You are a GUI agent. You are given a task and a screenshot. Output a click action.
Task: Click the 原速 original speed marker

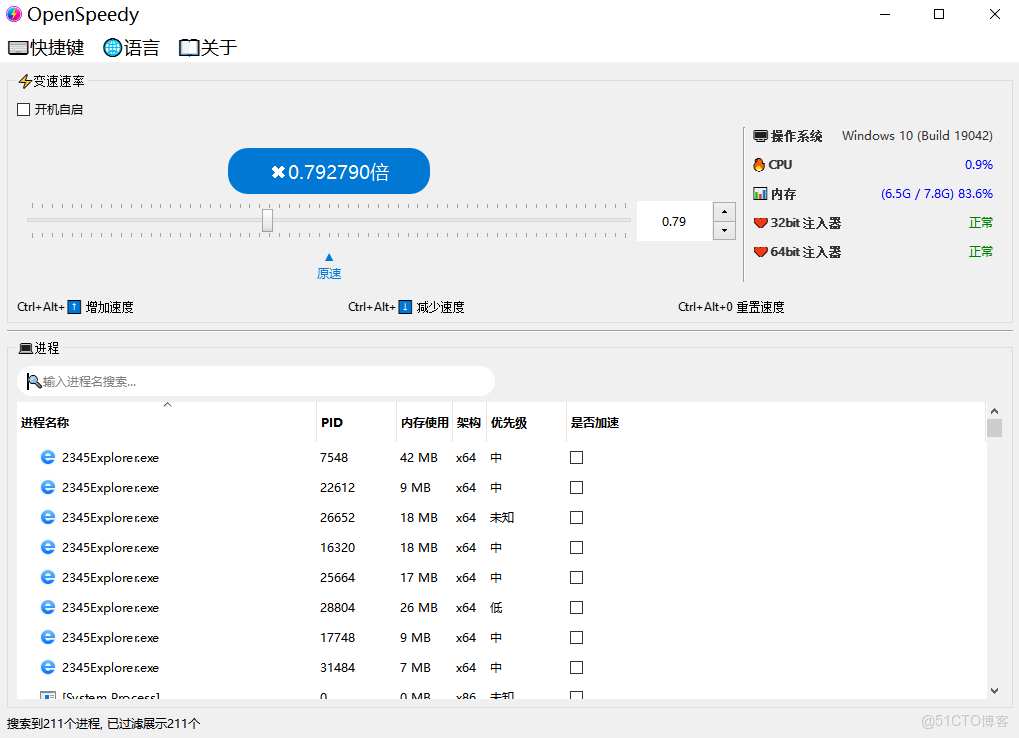click(329, 267)
